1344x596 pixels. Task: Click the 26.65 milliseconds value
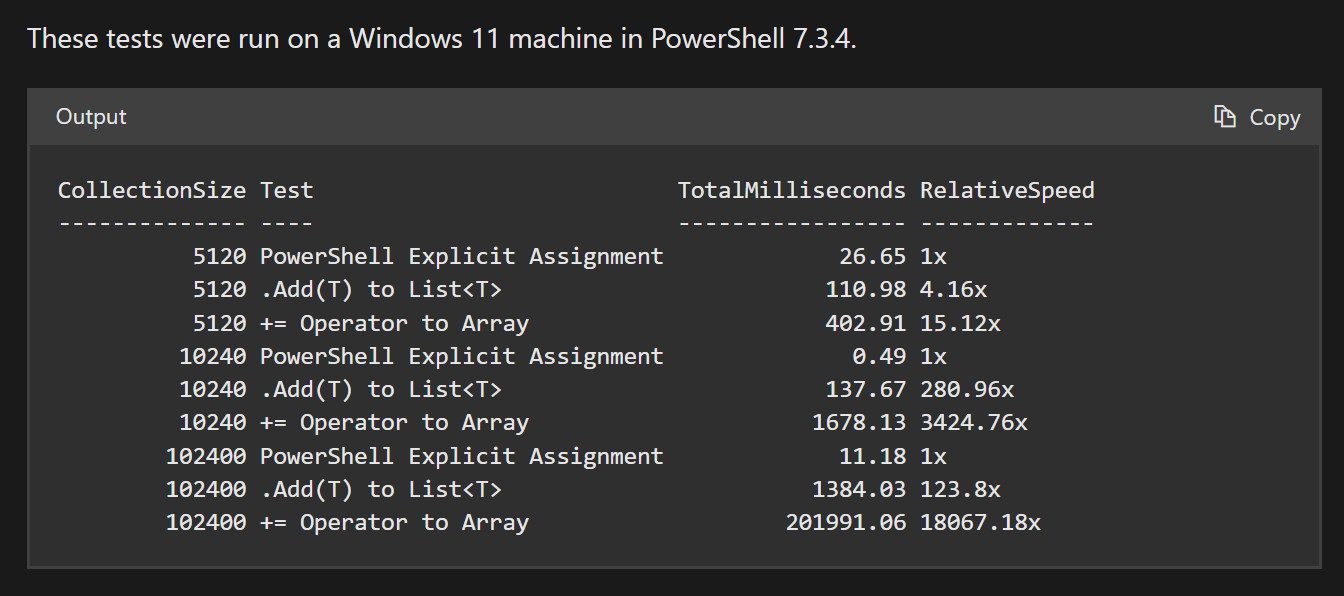click(x=873, y=256)
